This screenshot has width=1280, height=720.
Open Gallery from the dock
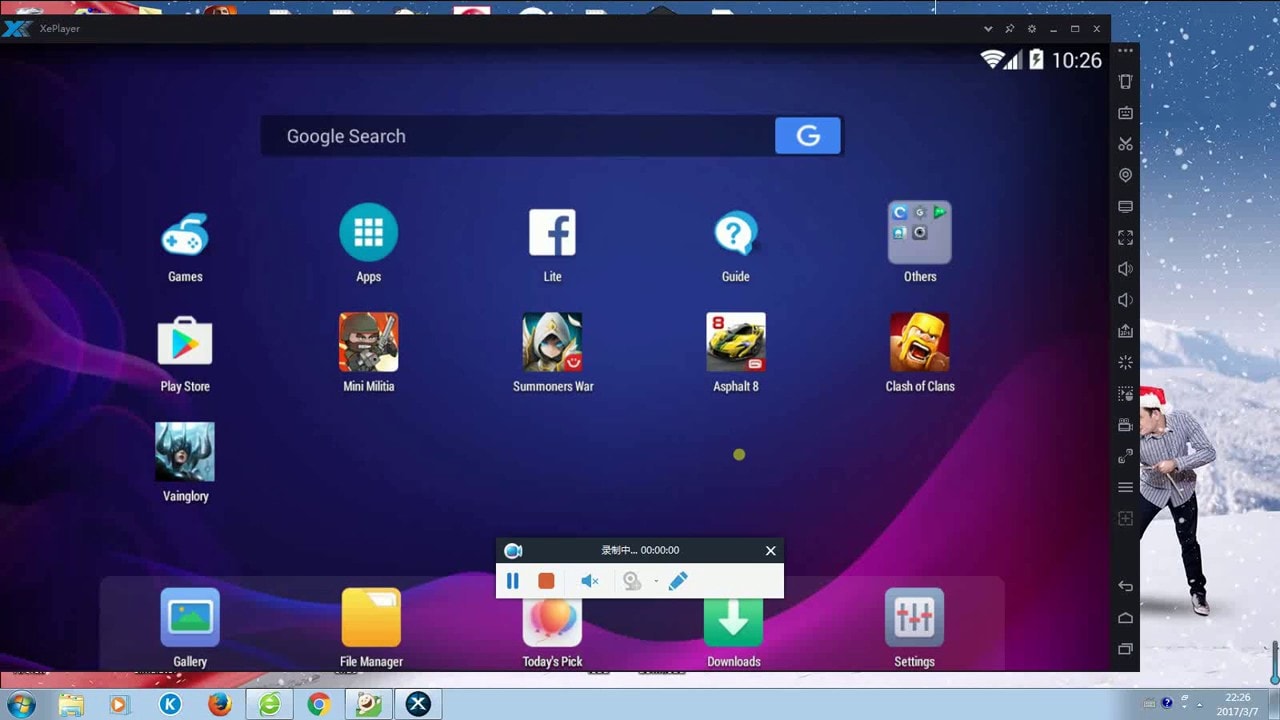coord(190,618)
